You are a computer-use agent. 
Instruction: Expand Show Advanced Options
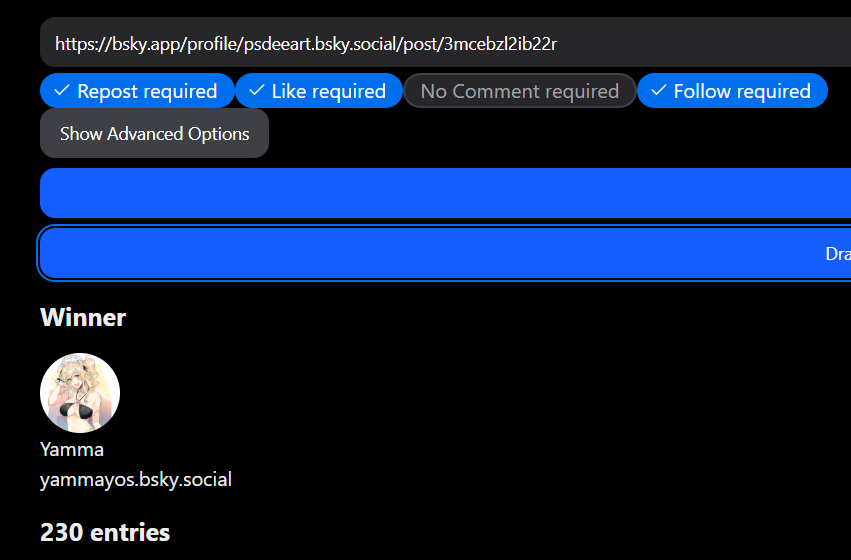(x=154, y=133)
